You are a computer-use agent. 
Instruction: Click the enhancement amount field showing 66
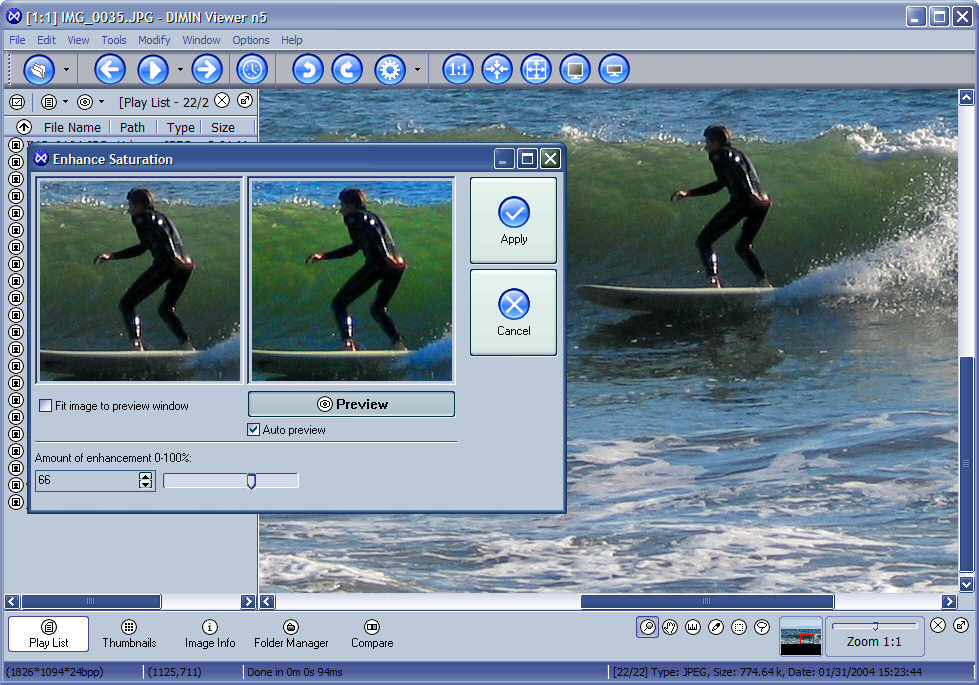(87, 480)
